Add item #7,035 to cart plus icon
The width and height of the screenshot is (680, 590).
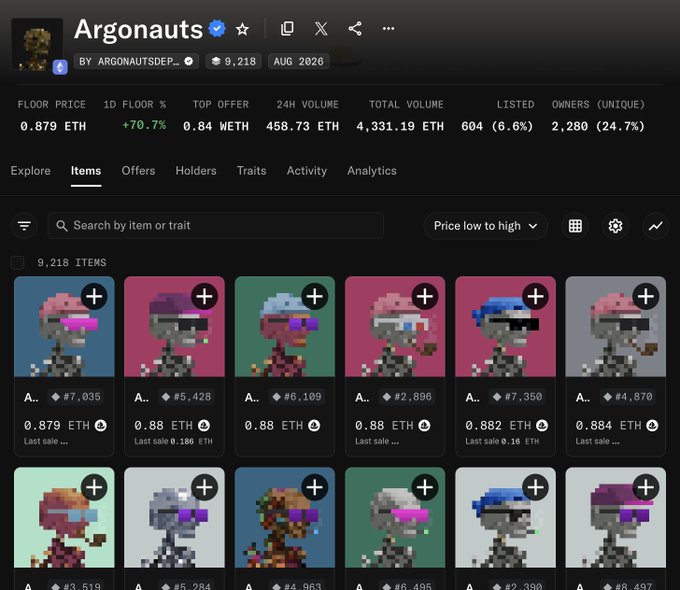coord(94,297)
